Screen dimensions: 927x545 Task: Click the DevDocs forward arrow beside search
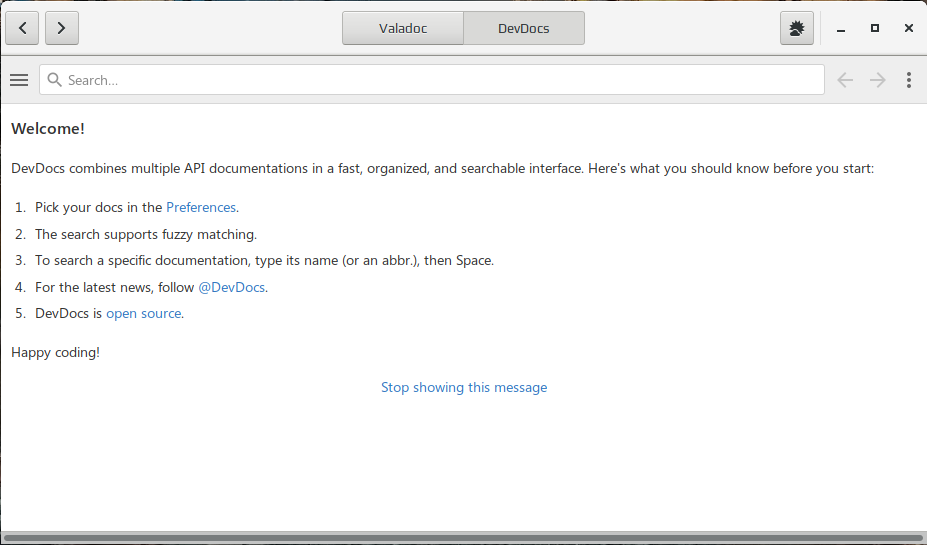tap(877, 80)
